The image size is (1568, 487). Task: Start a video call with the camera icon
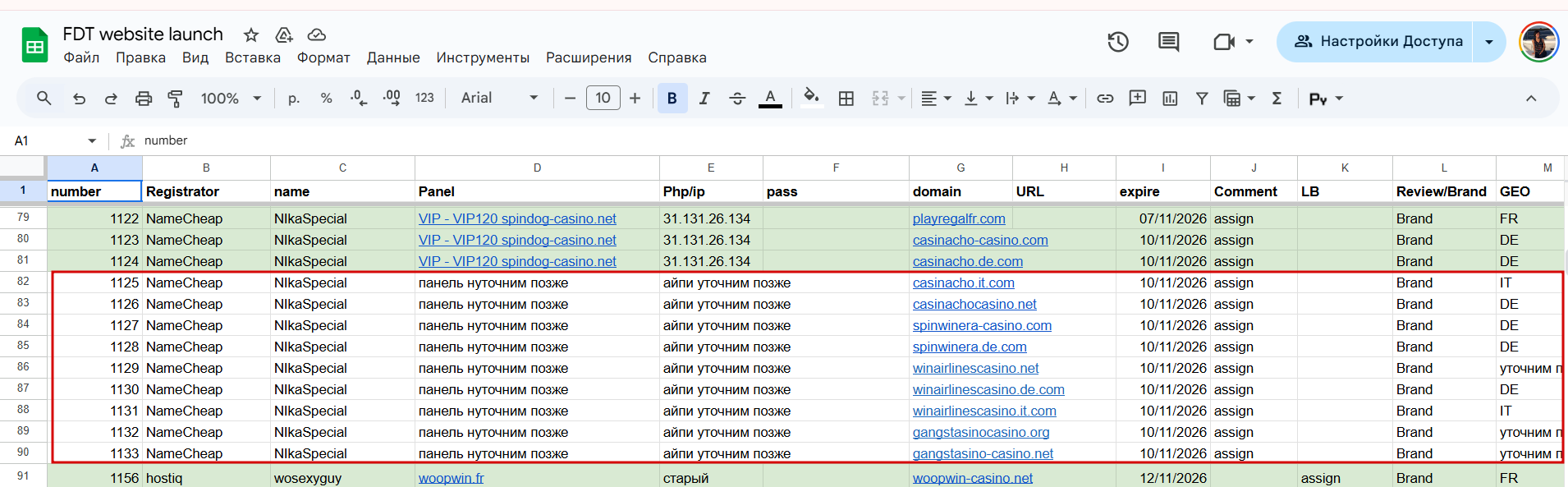(x=1224, y=42)
